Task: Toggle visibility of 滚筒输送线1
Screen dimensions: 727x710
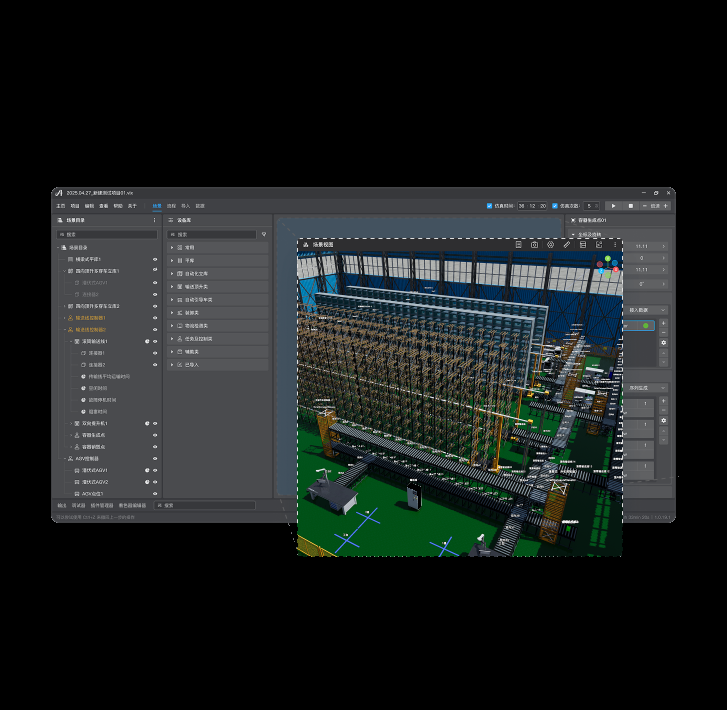Action: [x=155, y=341]
